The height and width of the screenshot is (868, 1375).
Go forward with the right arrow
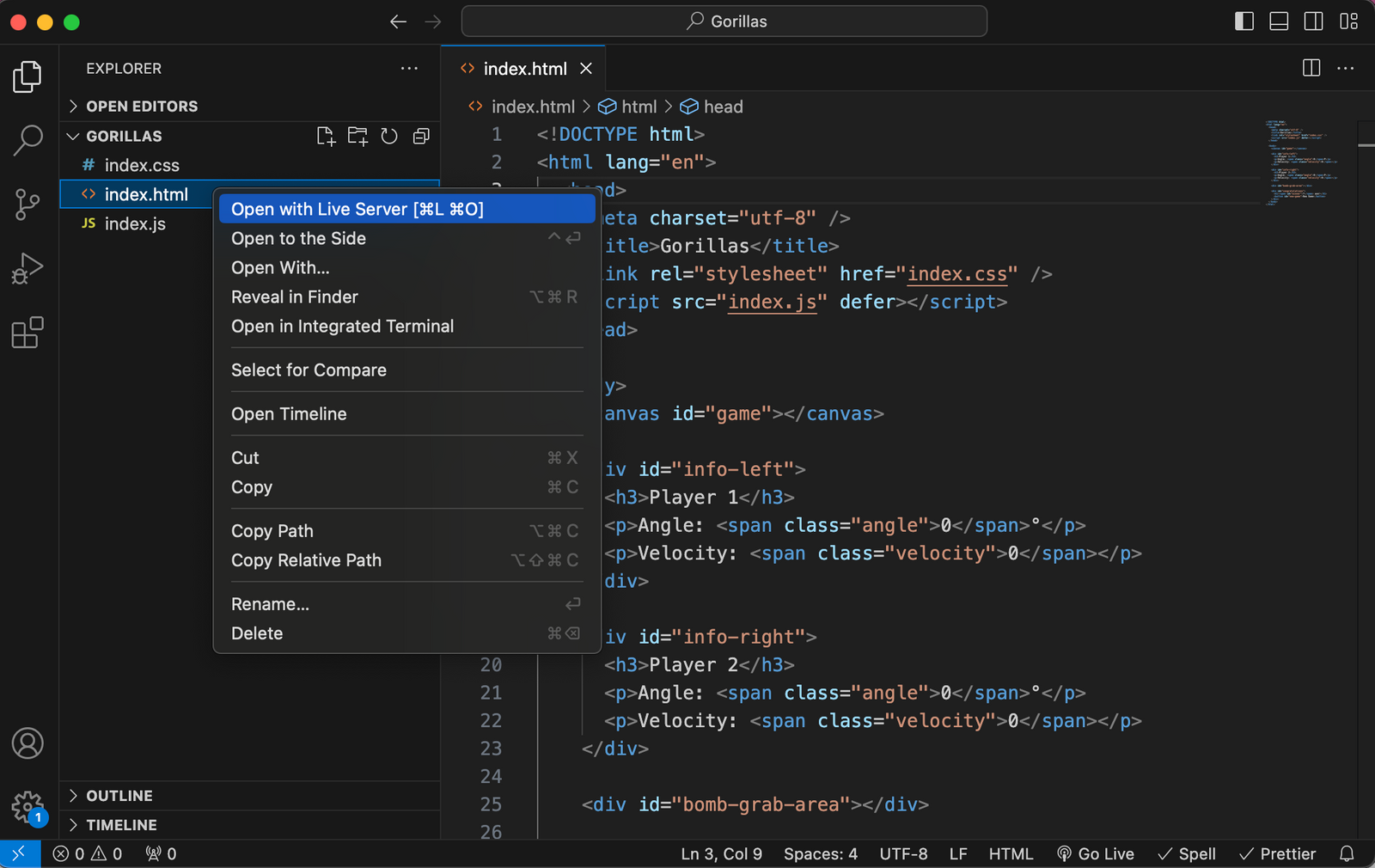pos(433,21)
